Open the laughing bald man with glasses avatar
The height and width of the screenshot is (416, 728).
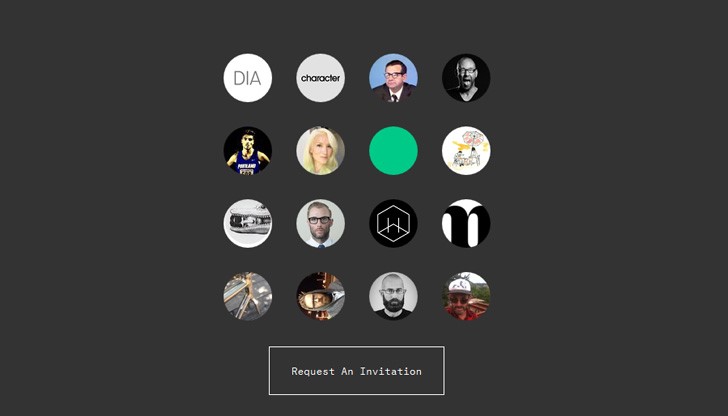pyautogui.click(x=466, y=78)
